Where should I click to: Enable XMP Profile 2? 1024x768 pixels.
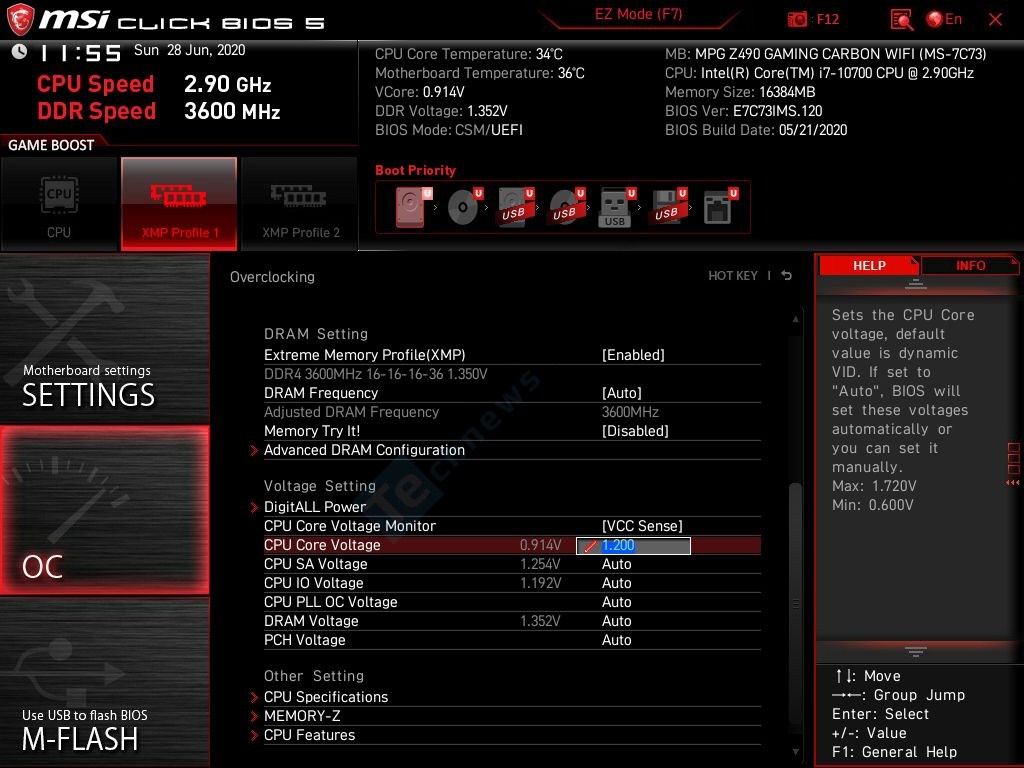pos(300,204)
